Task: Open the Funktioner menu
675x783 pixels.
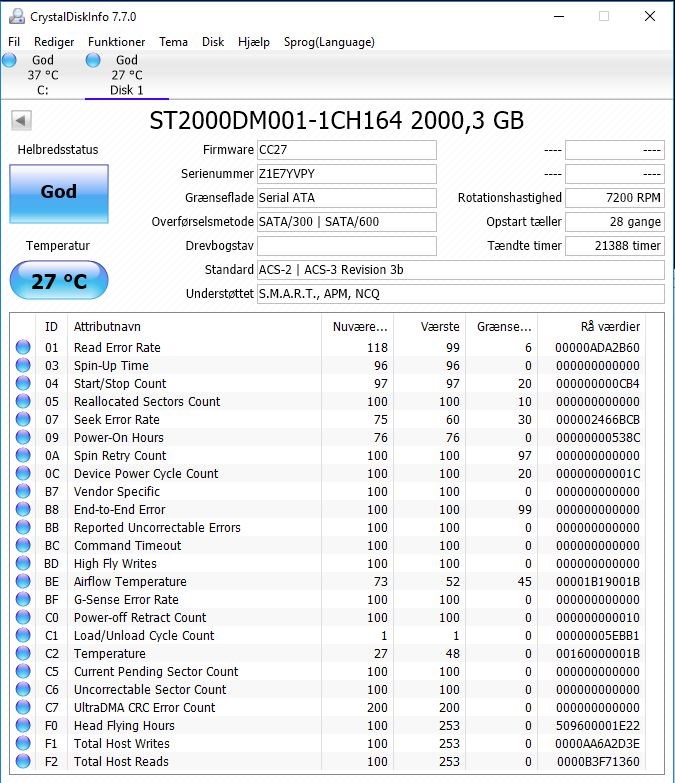Action: coord(116,42)
